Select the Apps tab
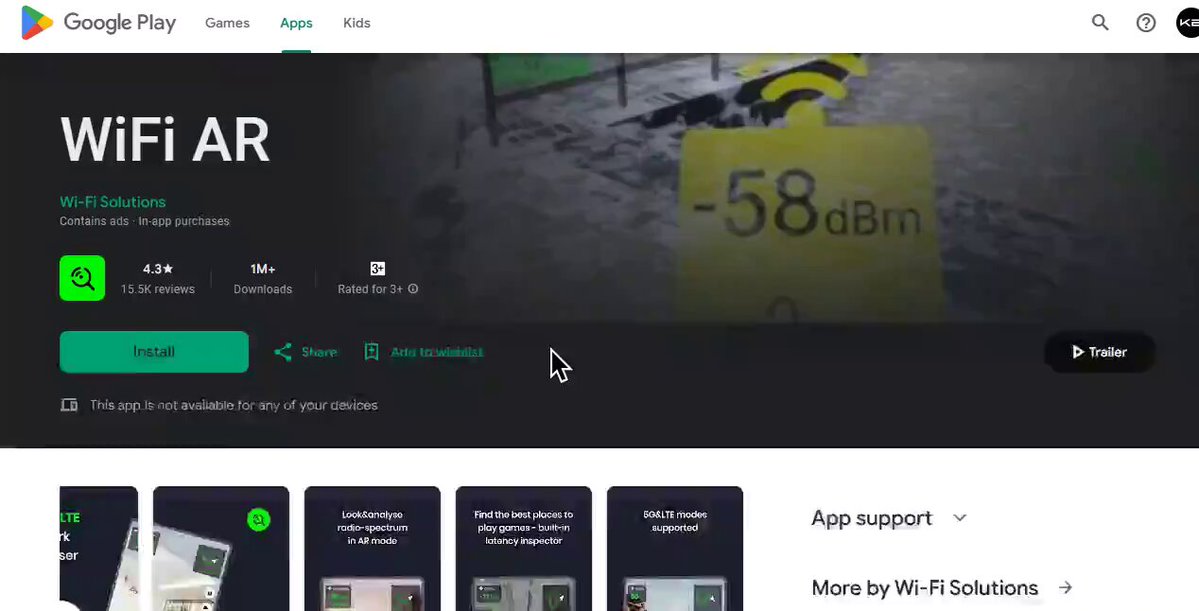The width and height of the screenshot is (1199, 611). pos(296,23)
